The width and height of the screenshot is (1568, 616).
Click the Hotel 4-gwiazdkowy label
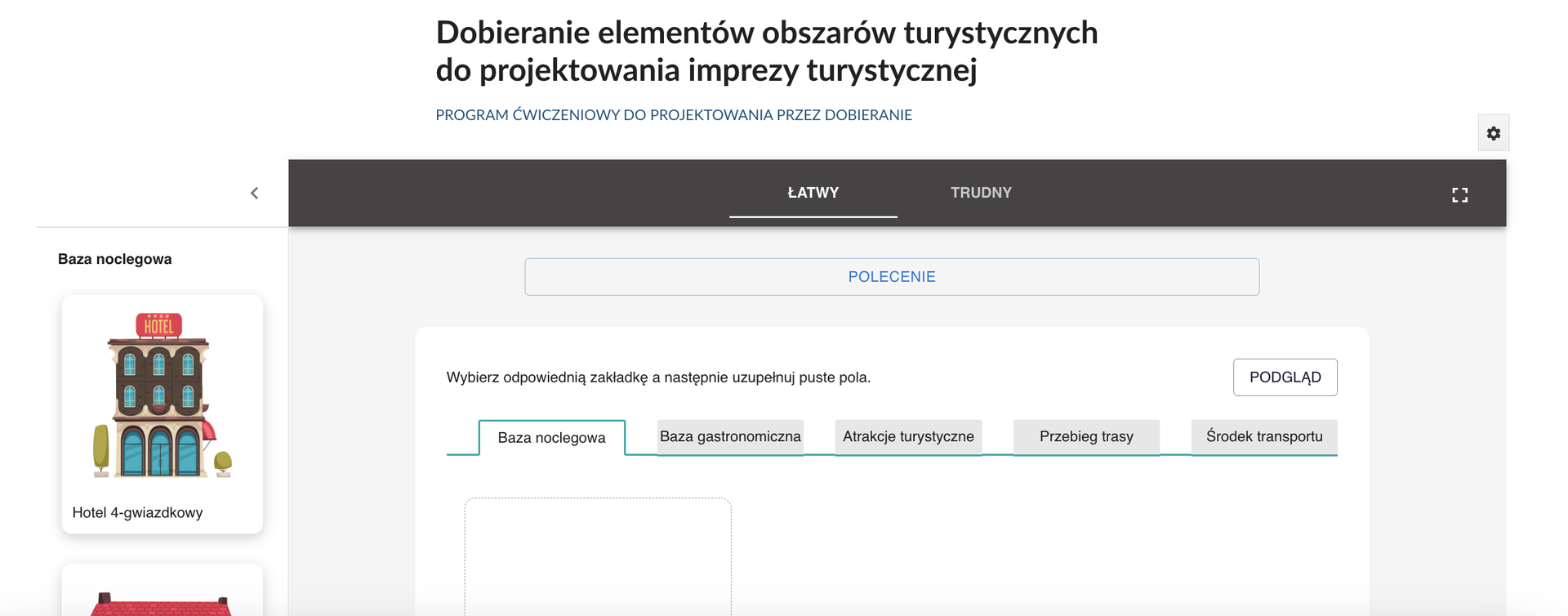pyautogui.click(x=137, y=513)
